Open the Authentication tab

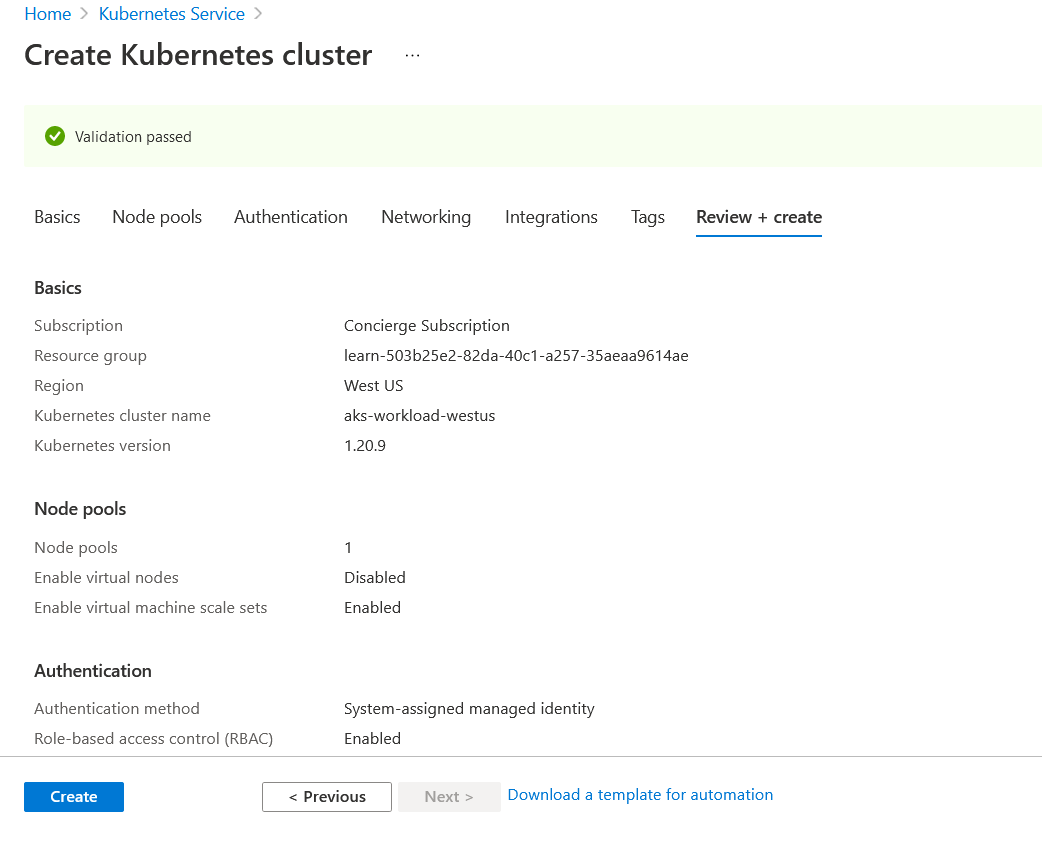(x=290, y=217)
